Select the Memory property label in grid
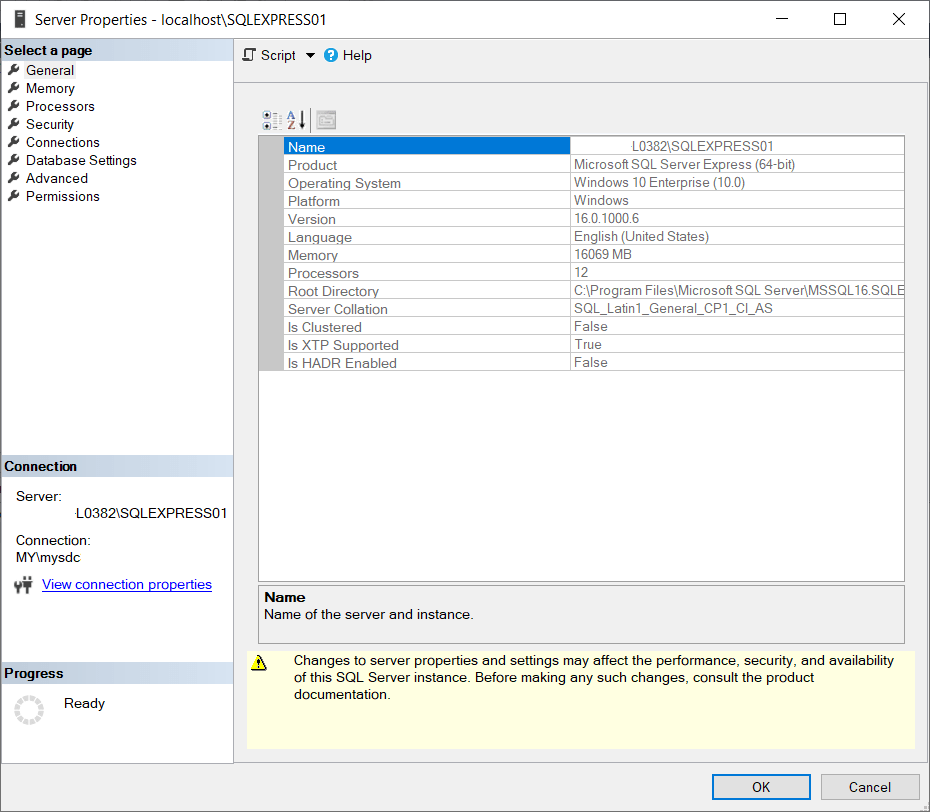Viewport: 930px width, 812px height. 313,255
